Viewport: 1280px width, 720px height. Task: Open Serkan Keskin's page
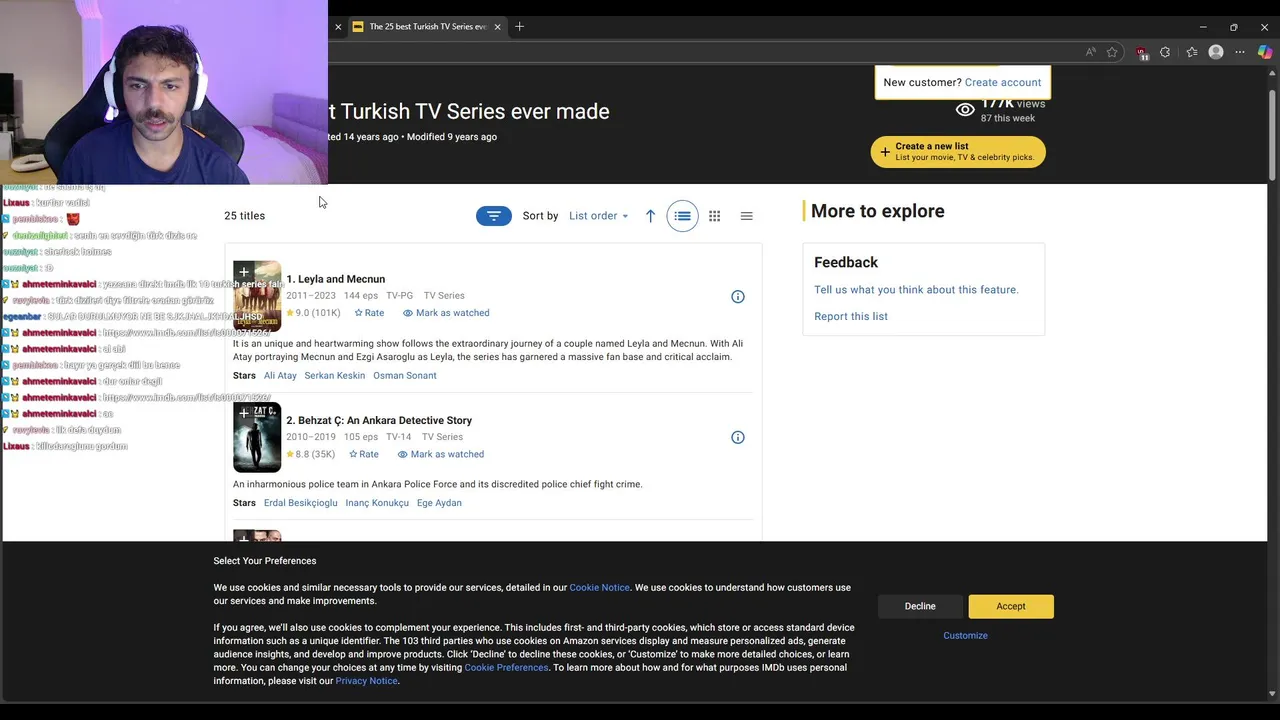[335, 376]
